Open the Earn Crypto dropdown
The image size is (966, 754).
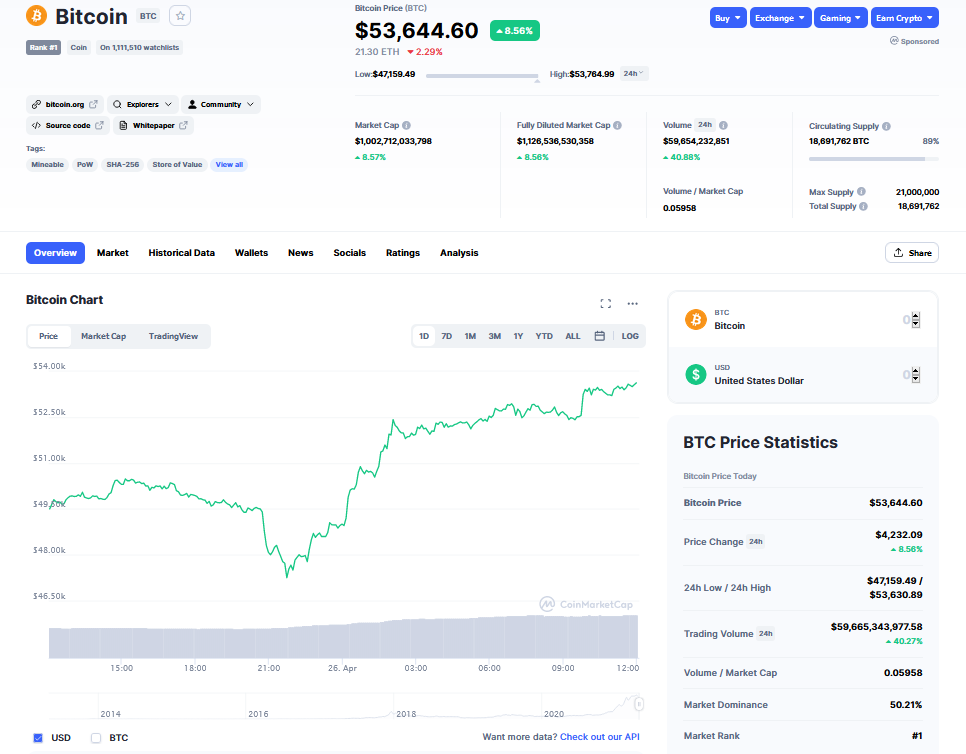click(x=904, y=18)
